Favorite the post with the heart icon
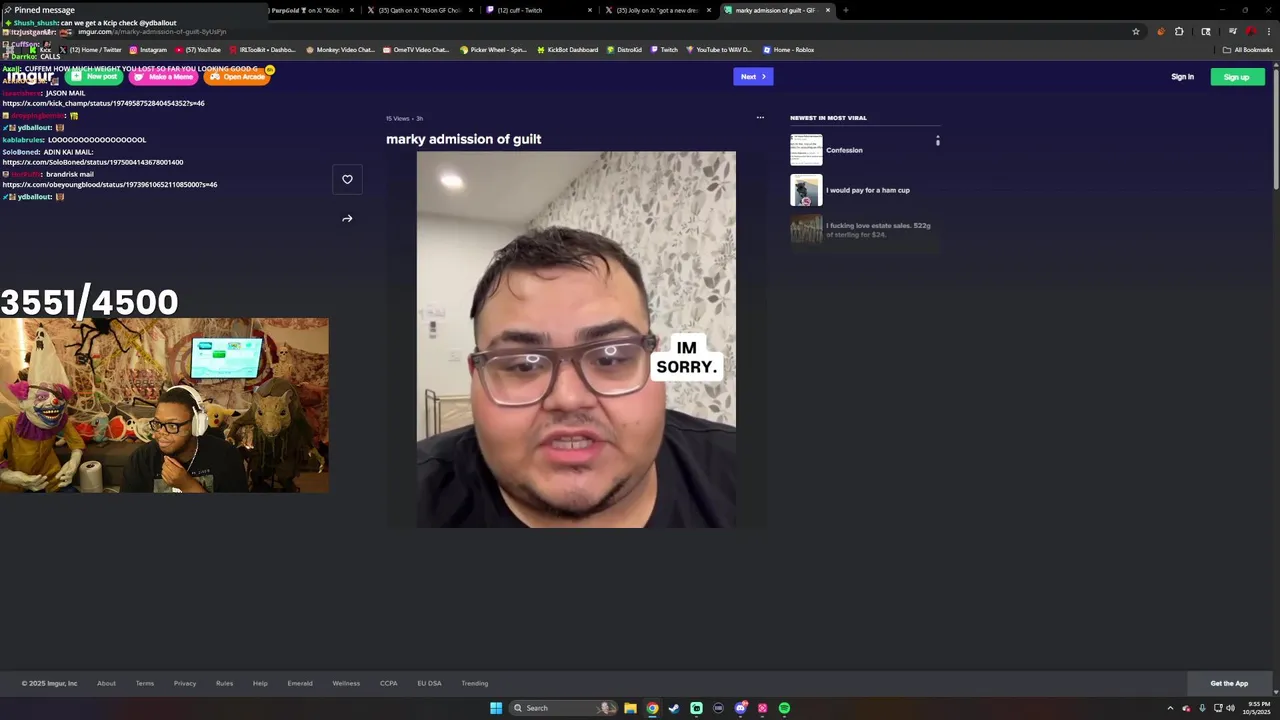 pos(347,179)
